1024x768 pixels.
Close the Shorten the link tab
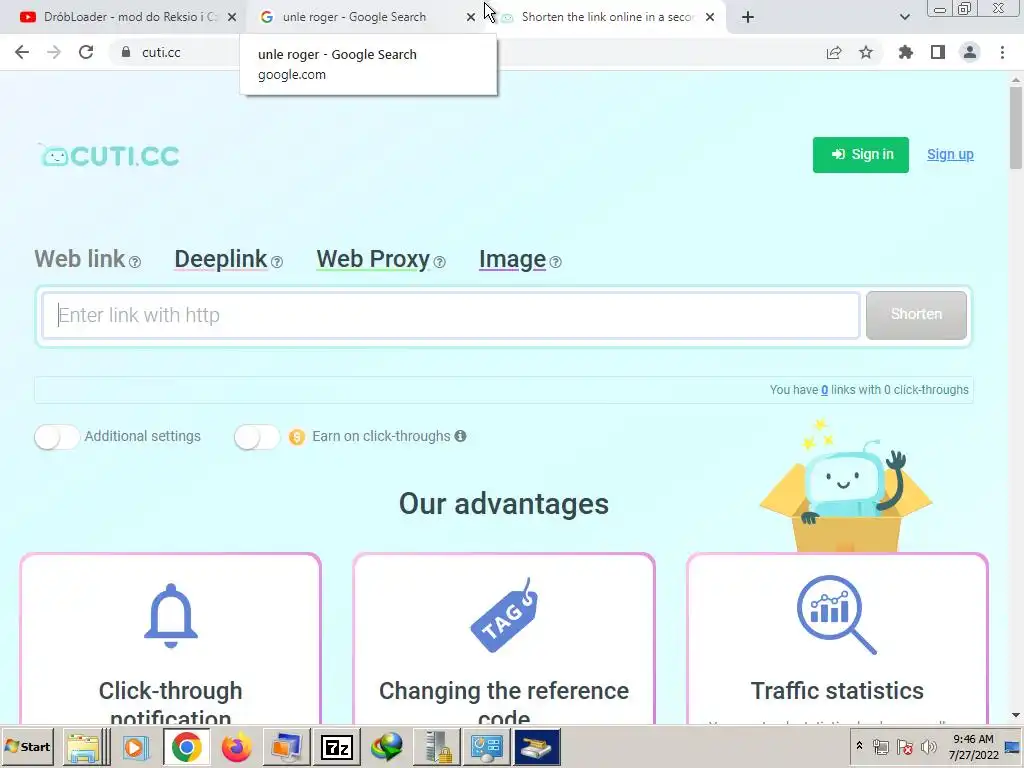[710, 17]
